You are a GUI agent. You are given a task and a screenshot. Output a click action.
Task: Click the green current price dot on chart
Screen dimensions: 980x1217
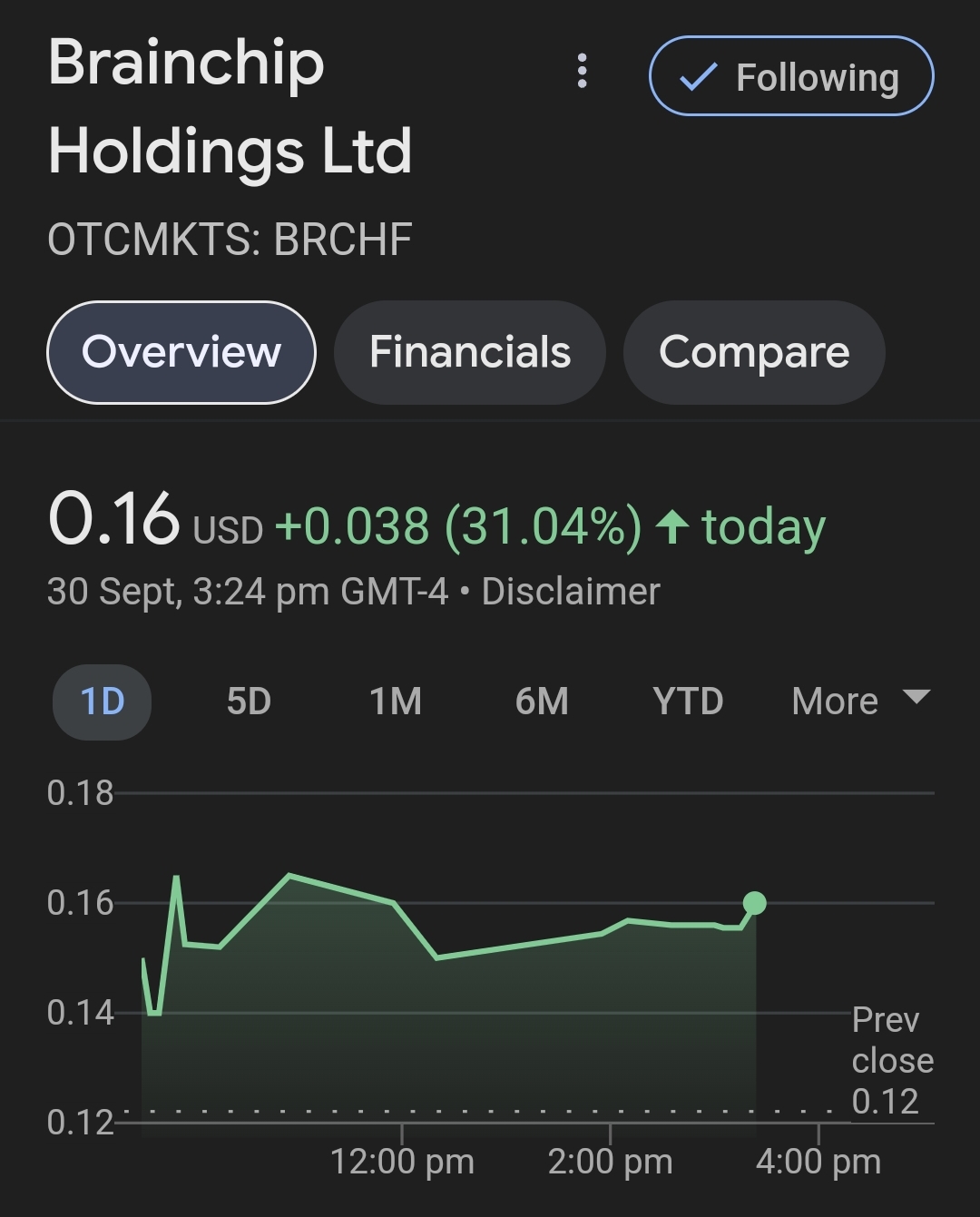click(754, 903)
